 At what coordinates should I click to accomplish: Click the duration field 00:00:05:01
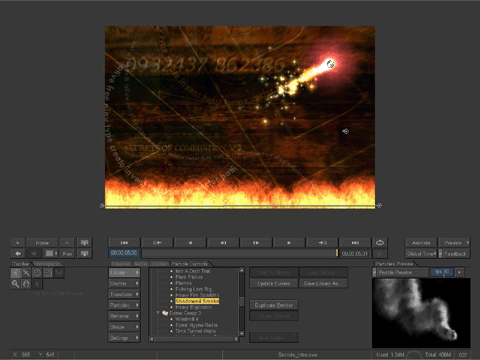coord(355,254)
